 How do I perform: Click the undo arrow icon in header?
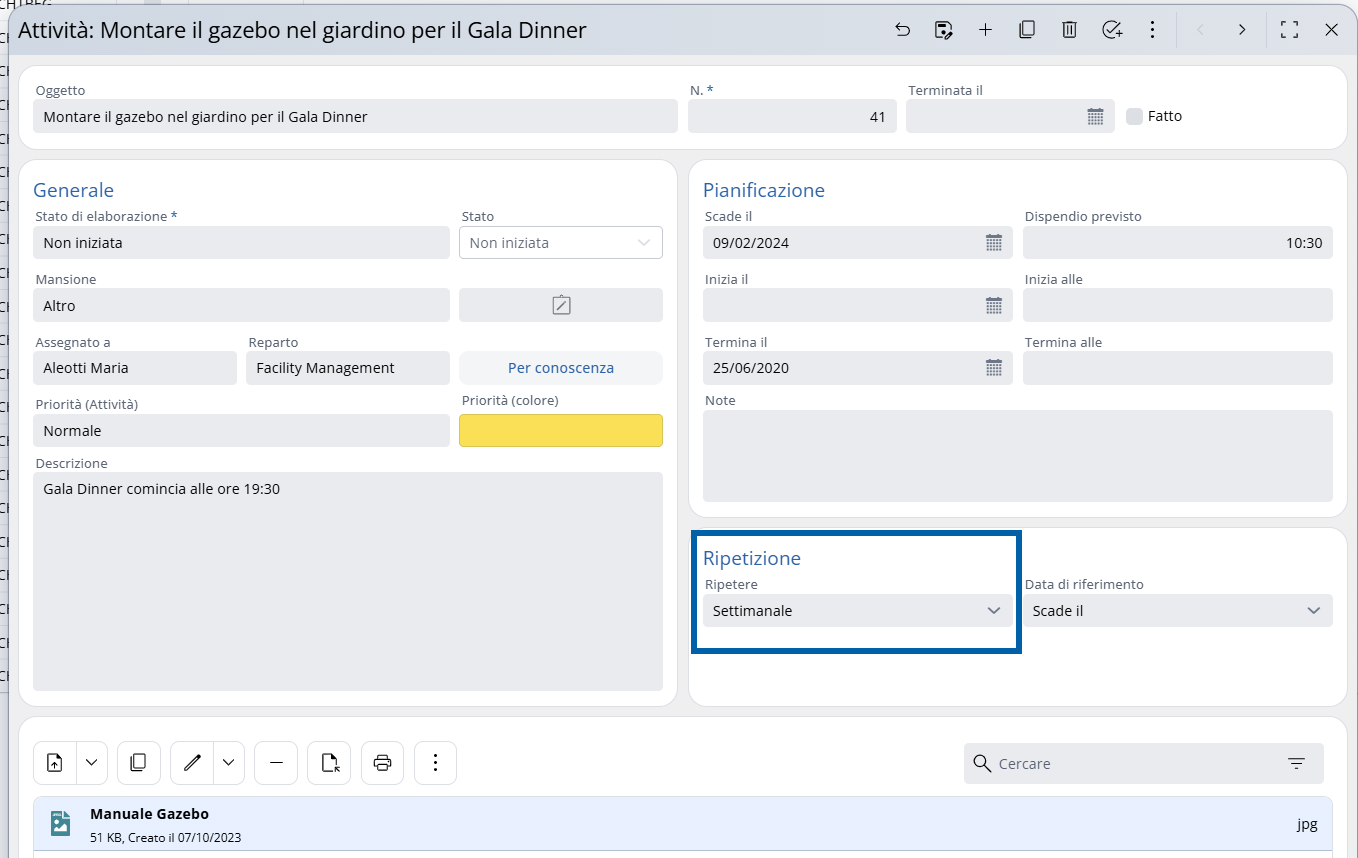tap(902, 30)
